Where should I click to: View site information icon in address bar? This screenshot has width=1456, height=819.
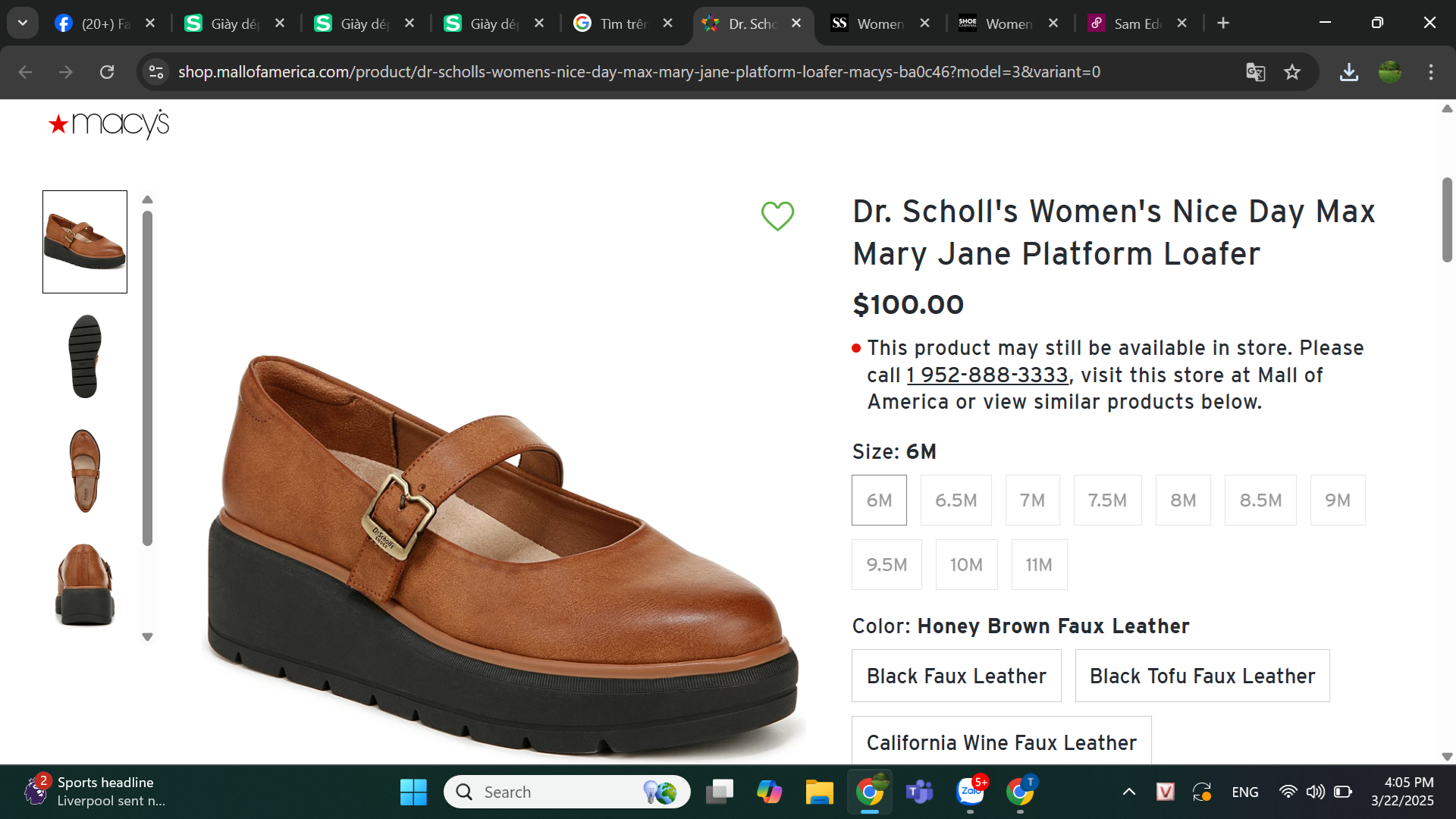point(156,72)
